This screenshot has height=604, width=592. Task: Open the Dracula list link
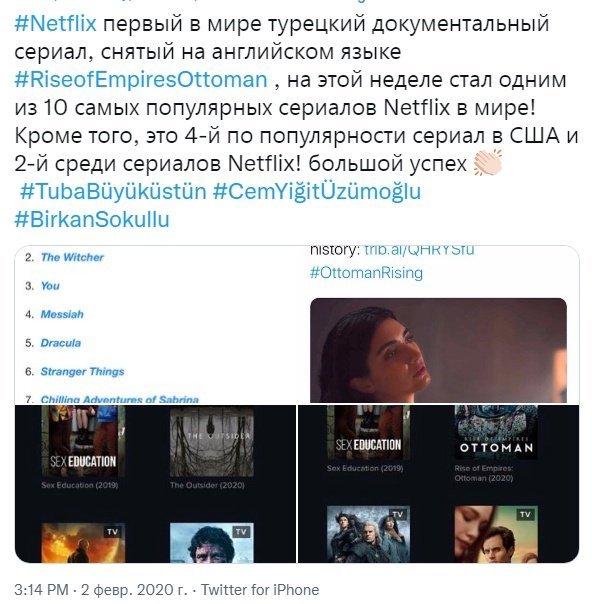coord(61,343)
